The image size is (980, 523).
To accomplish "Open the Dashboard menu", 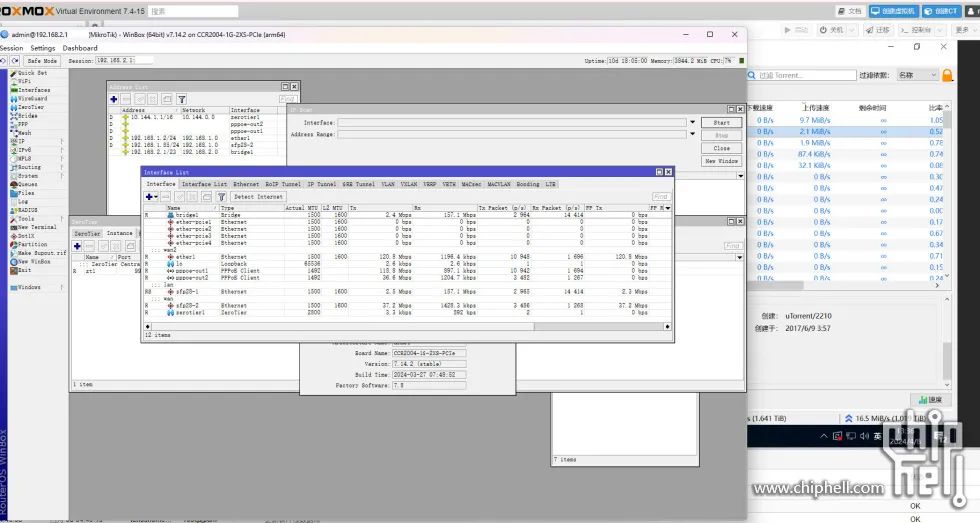I will click(x=80, y=48).
